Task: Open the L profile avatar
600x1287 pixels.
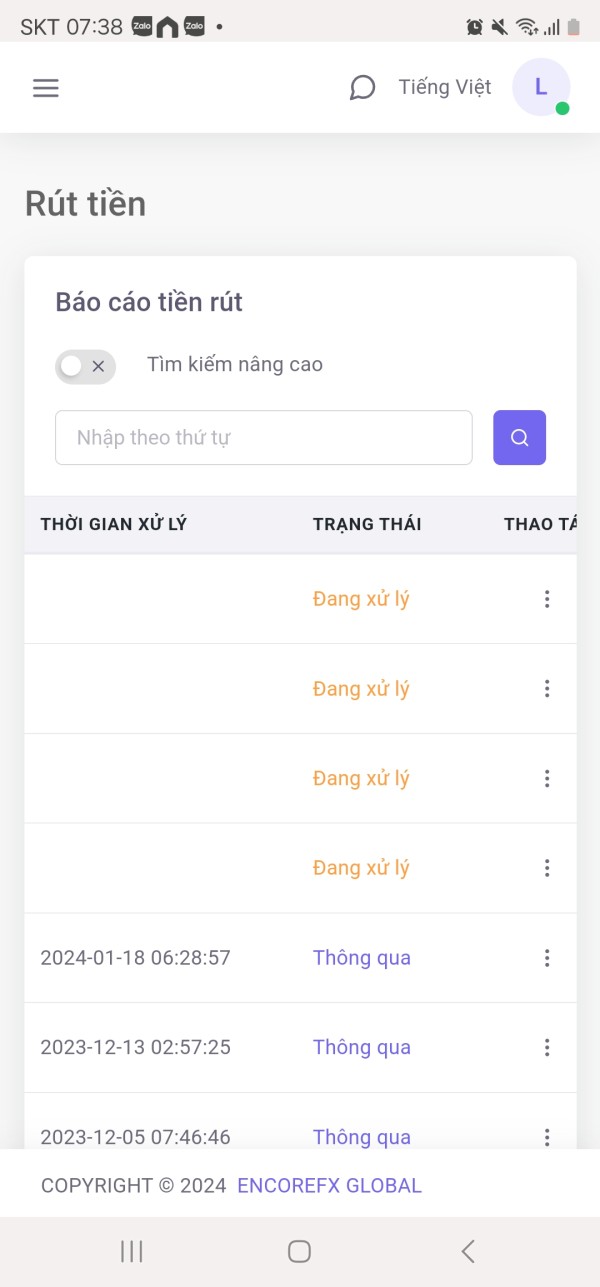Action: coord(540,87)
